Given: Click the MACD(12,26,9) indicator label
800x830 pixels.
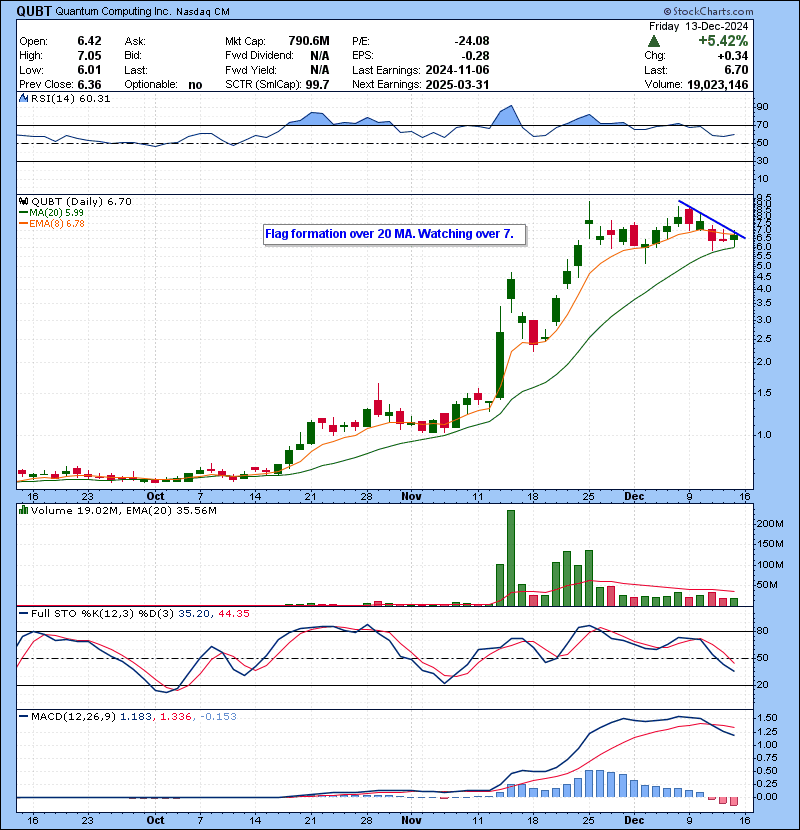Looking at the screenshot, I should coord(73,717).
